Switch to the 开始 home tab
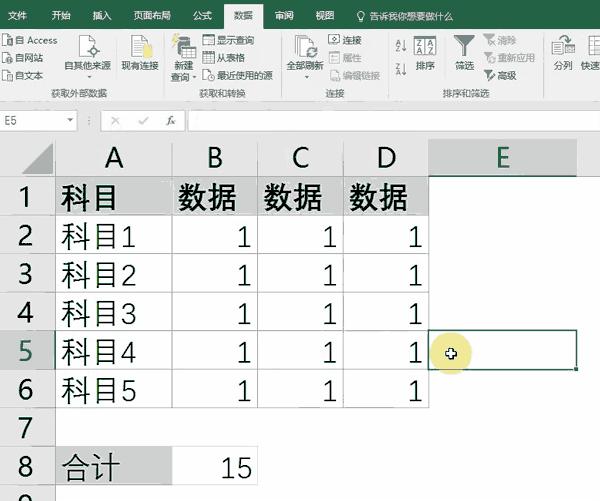600x501 pixels. click(x=61, y=16)
